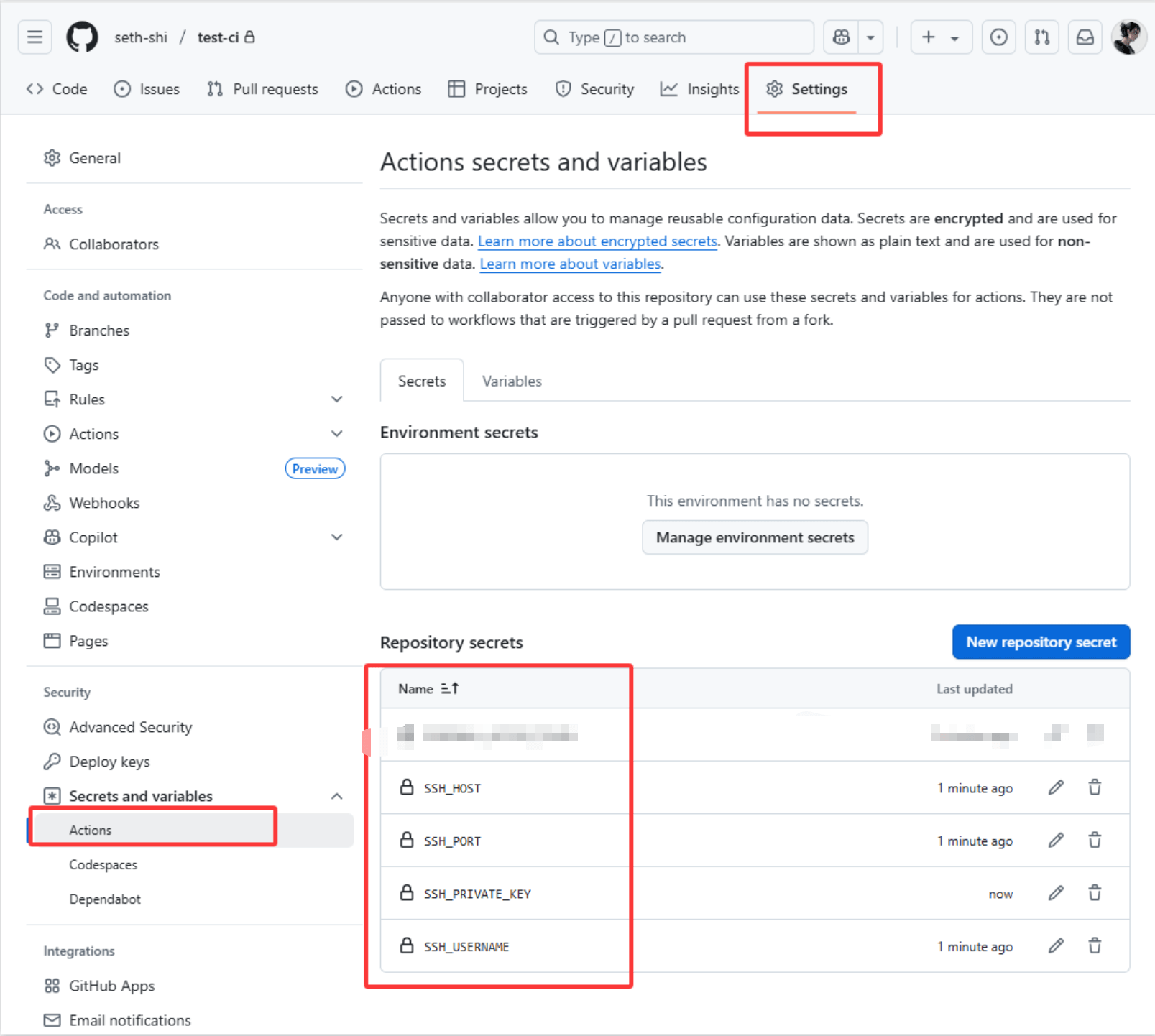This screenshot has width=1155, height=1036.
Task: Delete the SSH_USERNAME secret trash icon
Action: pos(1095,947)
